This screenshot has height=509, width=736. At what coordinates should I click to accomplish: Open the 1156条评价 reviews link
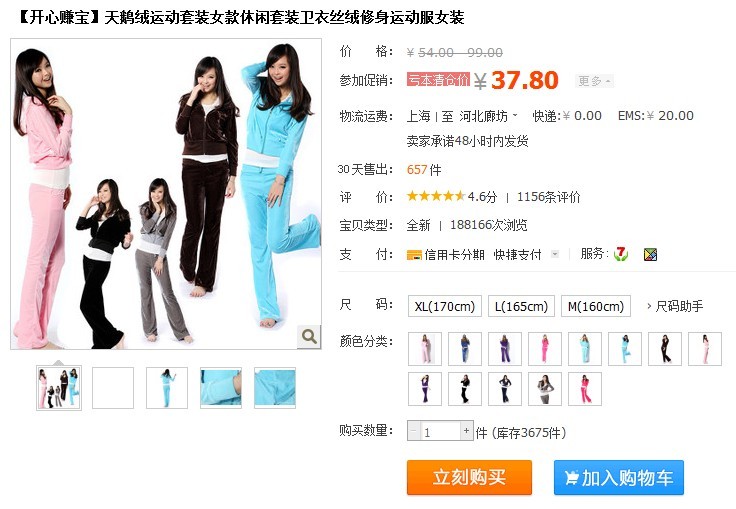(x=548, y=197)
